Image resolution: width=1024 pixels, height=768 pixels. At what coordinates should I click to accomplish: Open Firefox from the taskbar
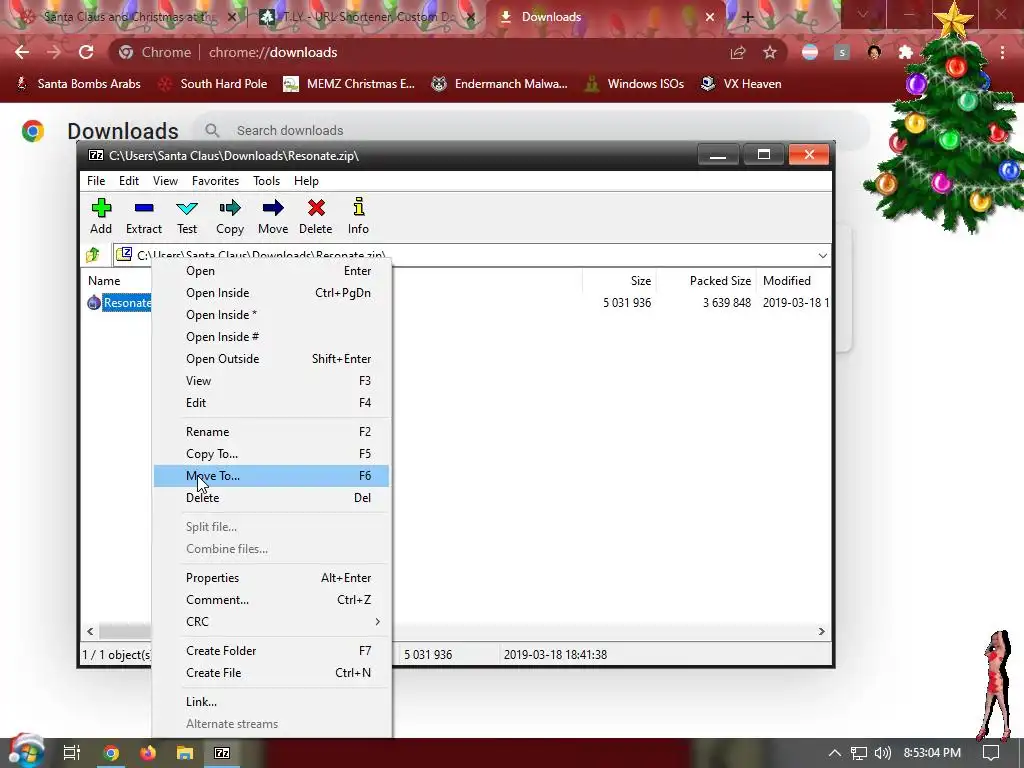(148, 753)
